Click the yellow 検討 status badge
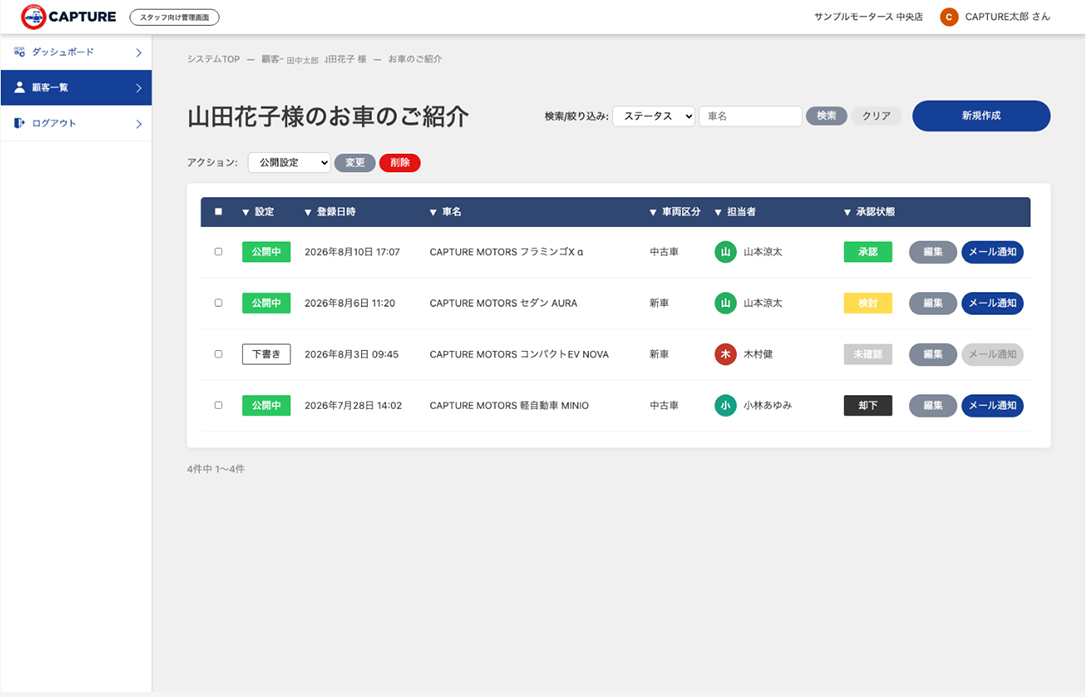 pyautogui.click(x=868, y=303)
